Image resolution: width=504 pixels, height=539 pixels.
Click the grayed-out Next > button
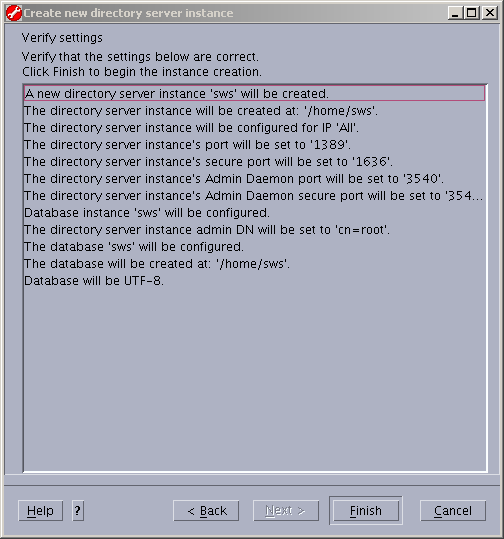(x=286, y=510)
